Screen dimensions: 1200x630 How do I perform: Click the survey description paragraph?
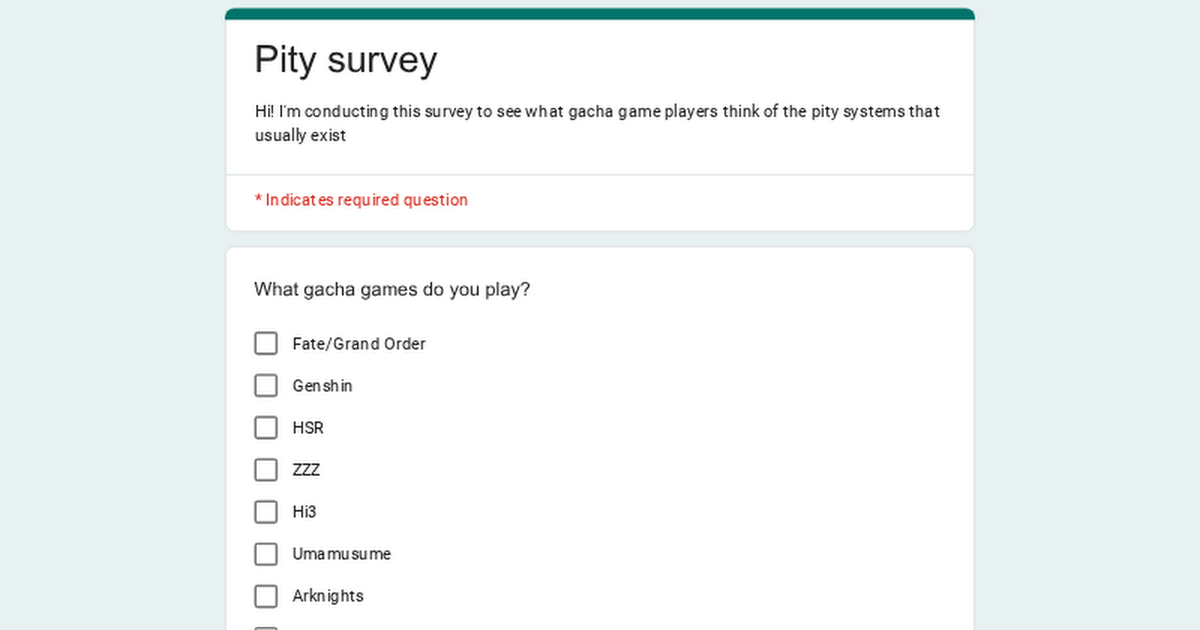pyautogui.click(x=597, y=123)
